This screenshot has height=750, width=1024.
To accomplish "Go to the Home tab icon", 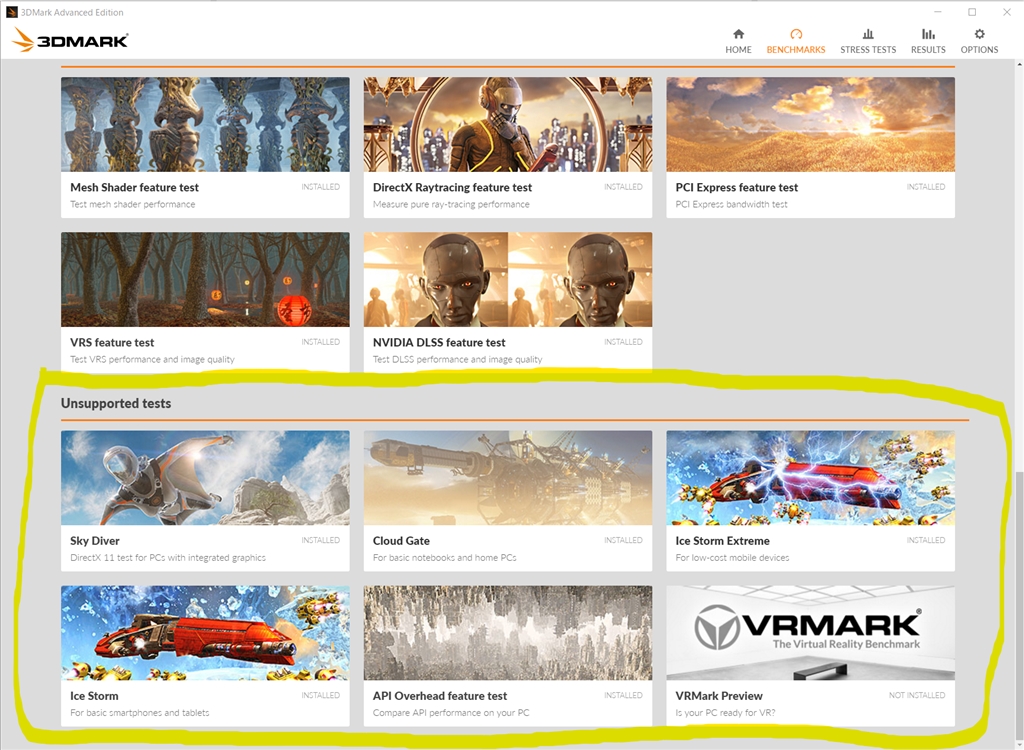I will (738, 34).
